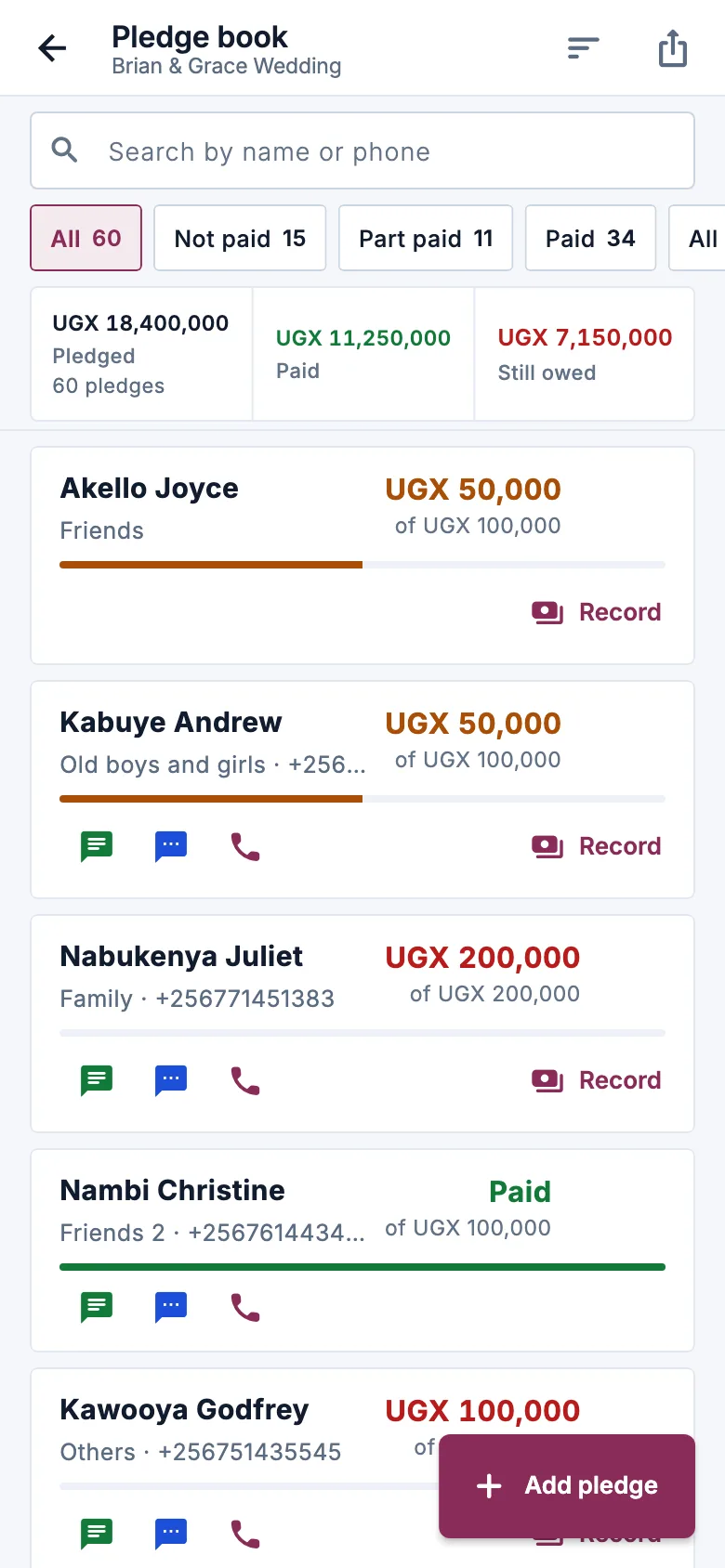Switch to Paid 34 filter

pos(590,238)
